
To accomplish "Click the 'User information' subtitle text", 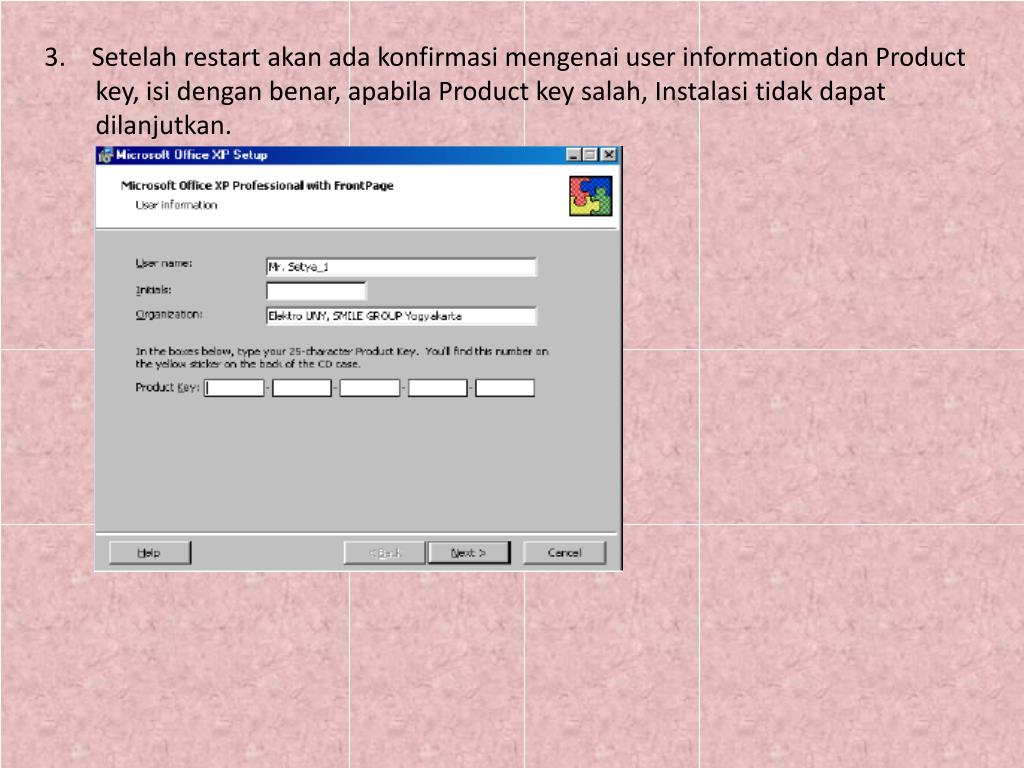I will click(176, 205).
